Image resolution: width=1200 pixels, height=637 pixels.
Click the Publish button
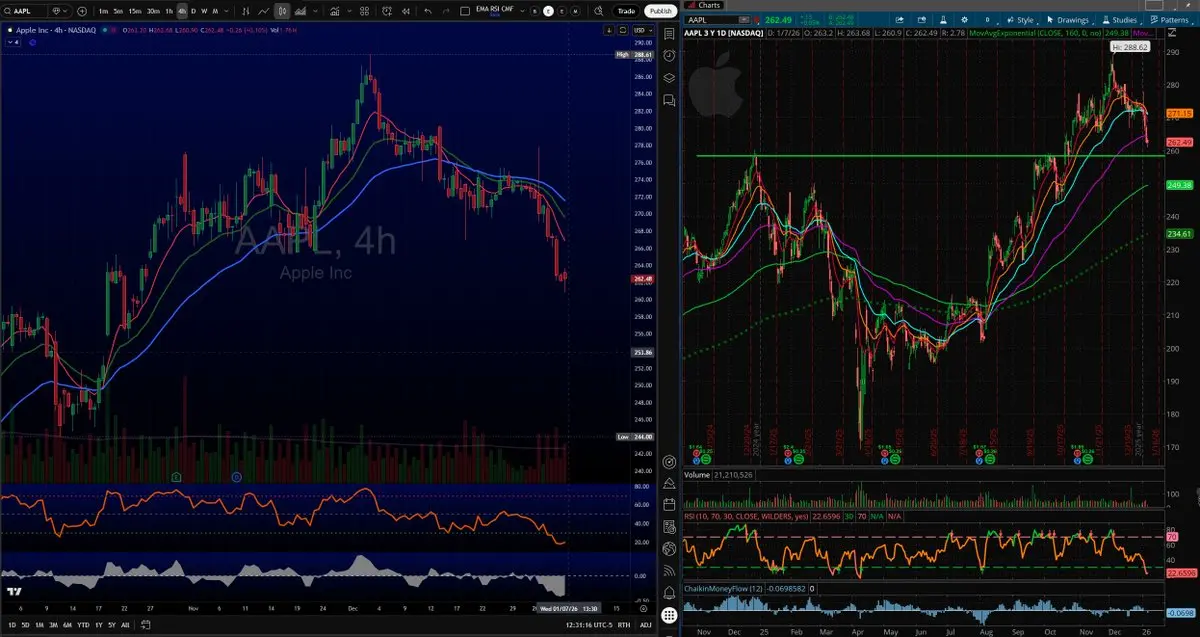(660, 11)
